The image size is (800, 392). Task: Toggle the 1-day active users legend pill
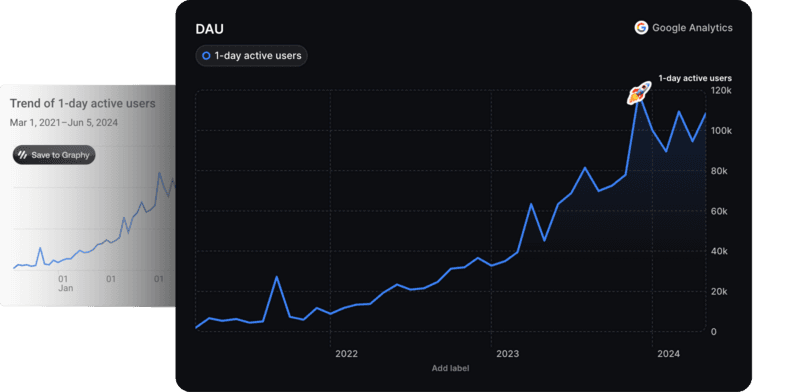point(252,56)
